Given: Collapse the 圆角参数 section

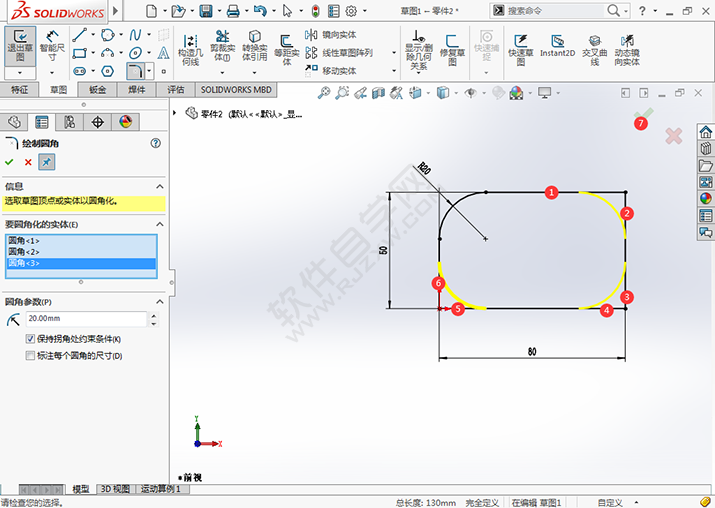Looking at the screenshot, I should tap(158, 301).
